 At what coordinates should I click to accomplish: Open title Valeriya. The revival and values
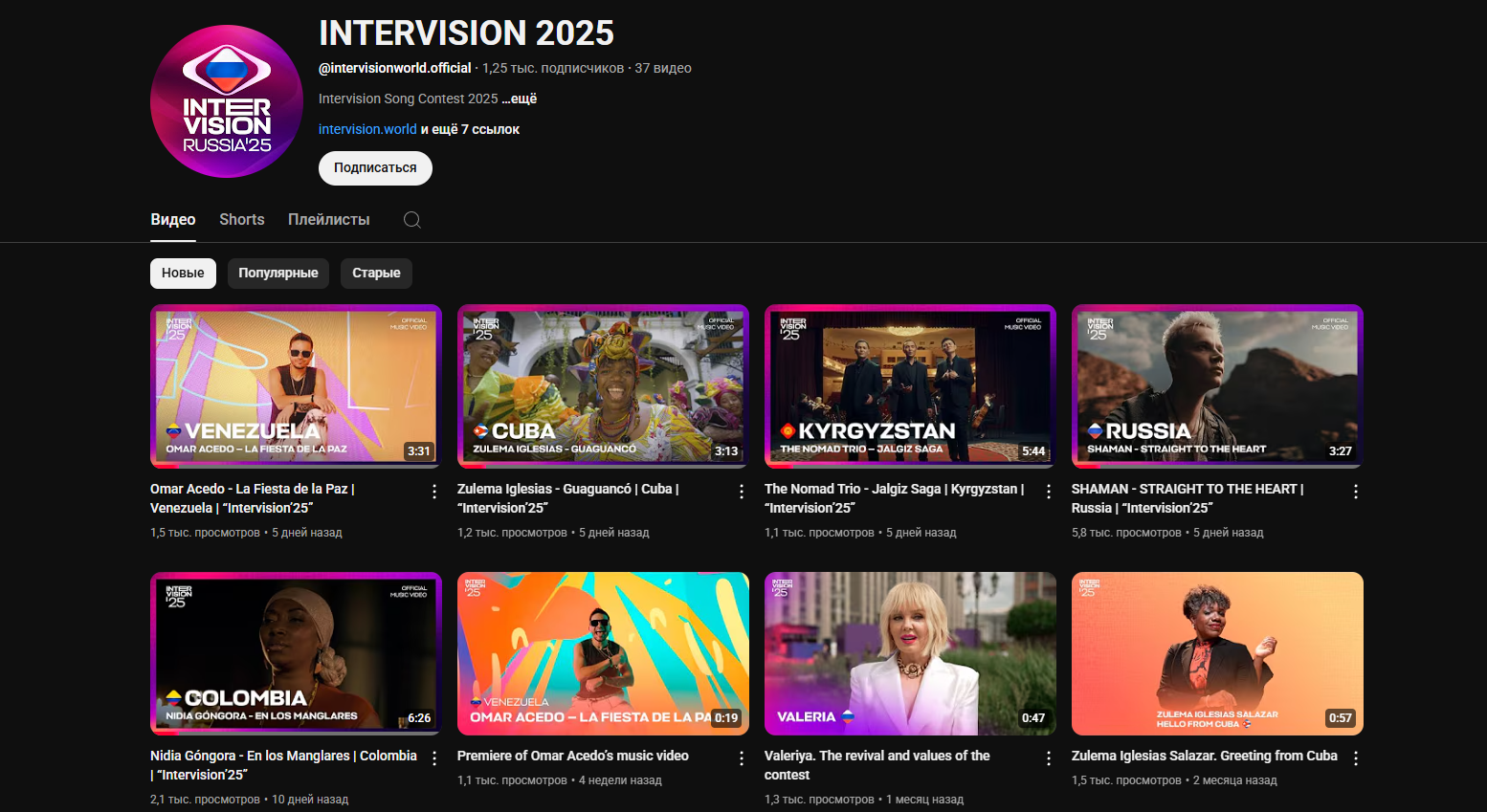(x=877, y=765)
